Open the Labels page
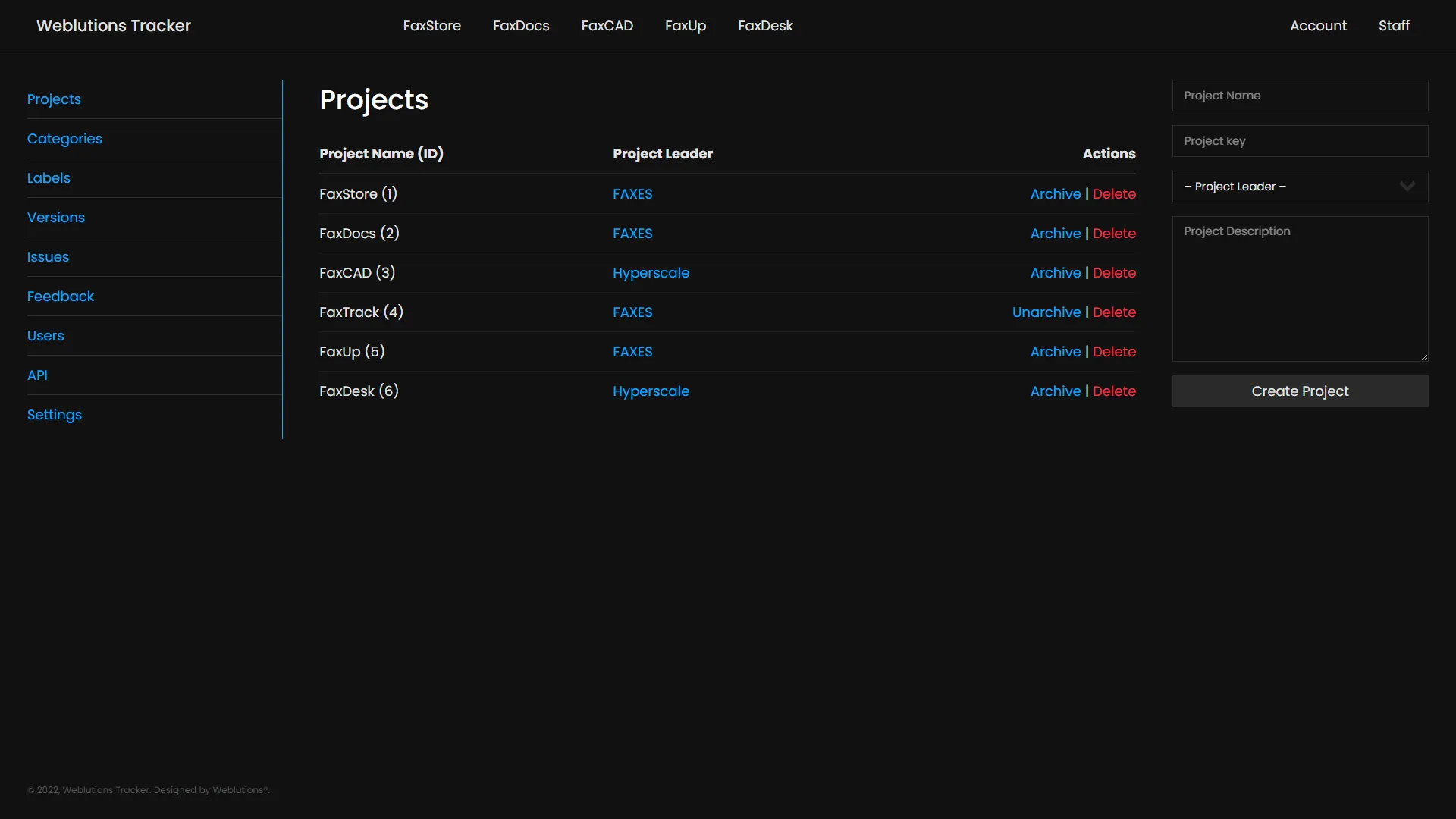 [x=49, y=177]
